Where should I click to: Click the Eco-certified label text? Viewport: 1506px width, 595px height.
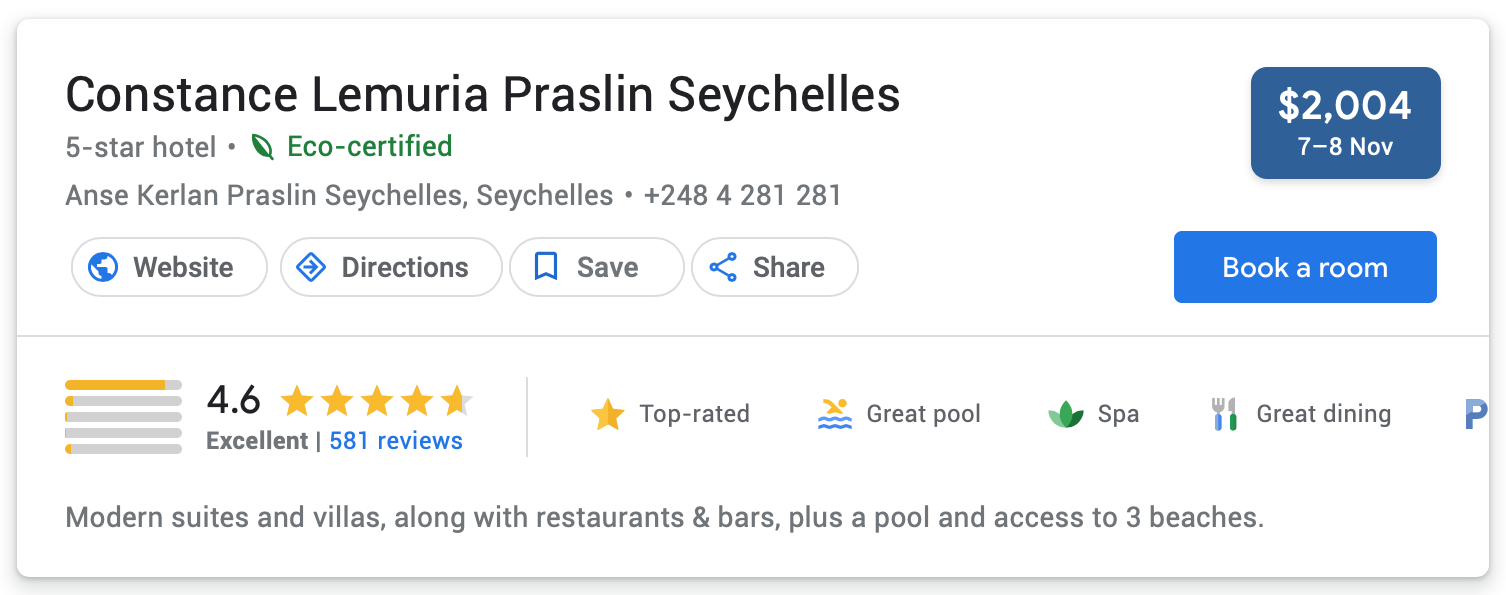point(369,147)
